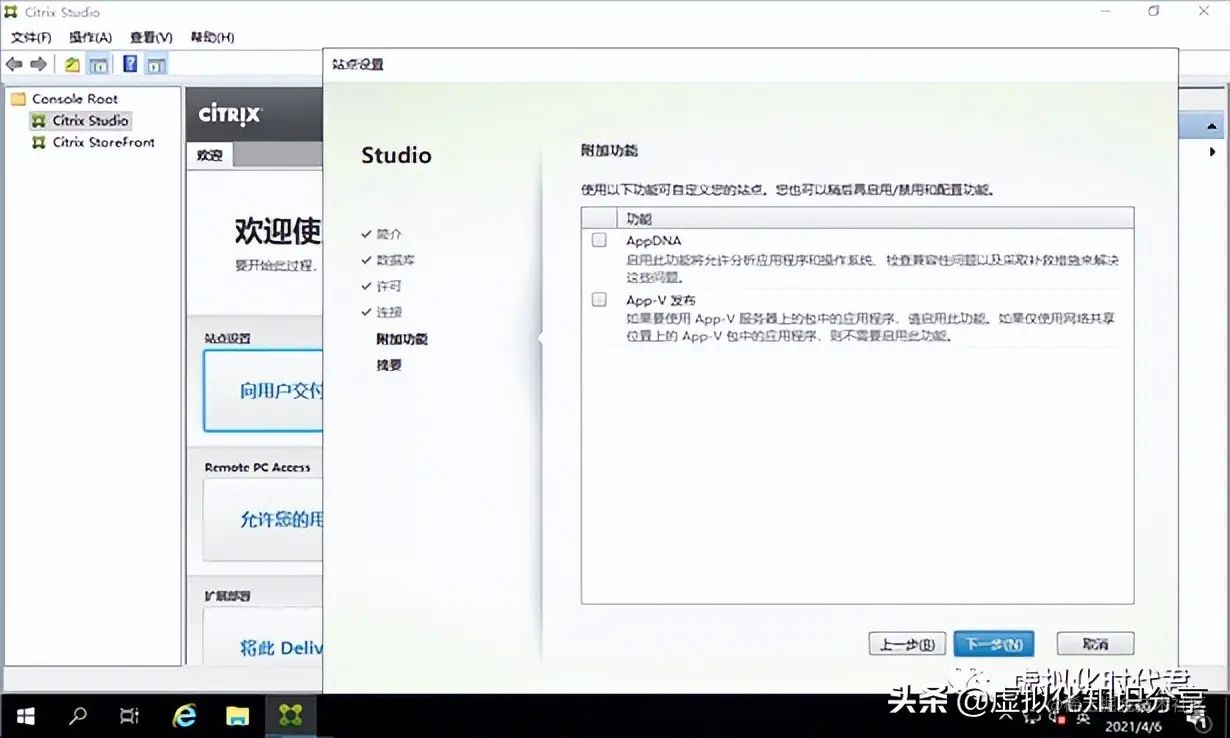Open the 查看(V) menu
The image size is (1230, 738).
tap(150, 36)
